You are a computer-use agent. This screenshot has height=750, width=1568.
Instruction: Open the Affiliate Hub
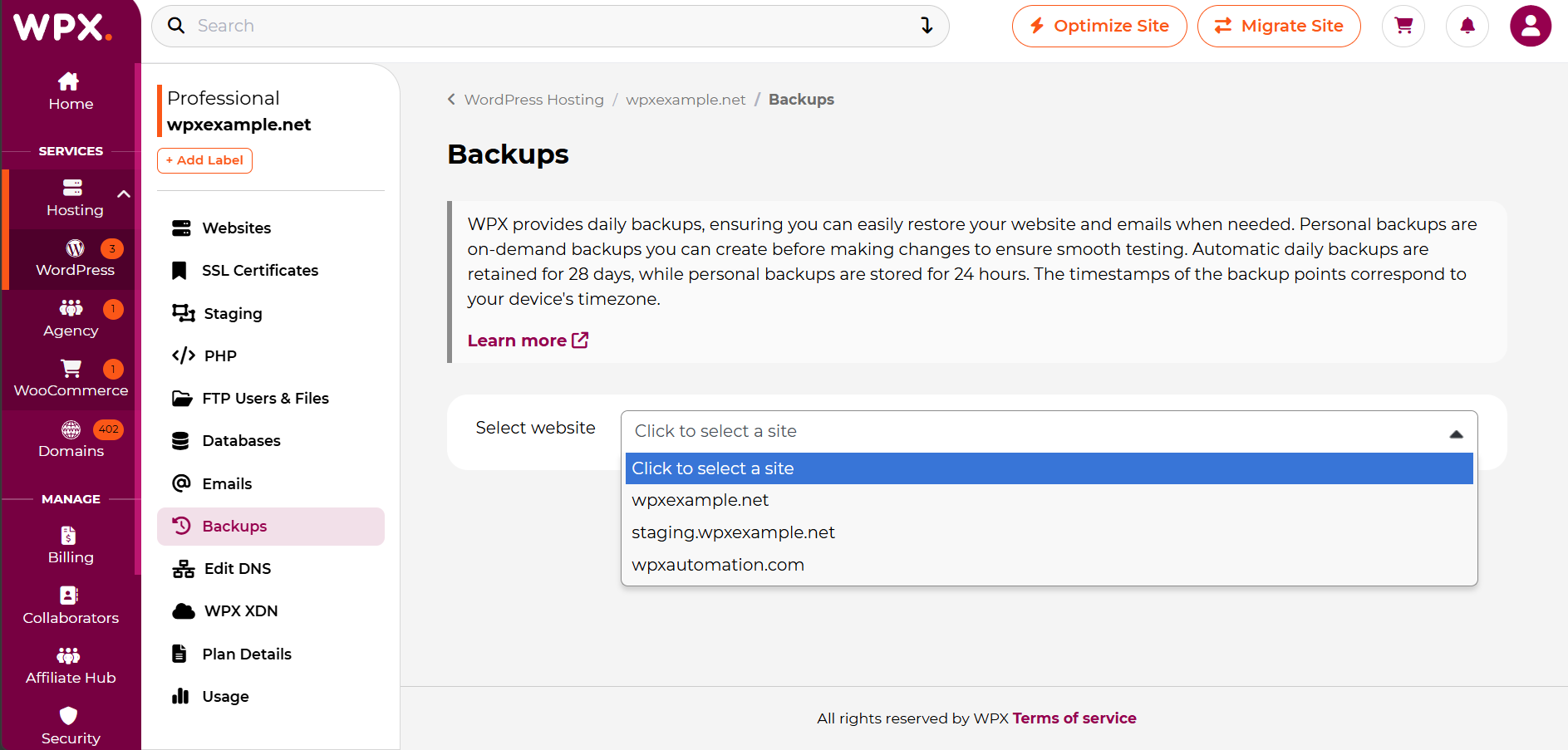pyautogui.click(x=71, y=666)
